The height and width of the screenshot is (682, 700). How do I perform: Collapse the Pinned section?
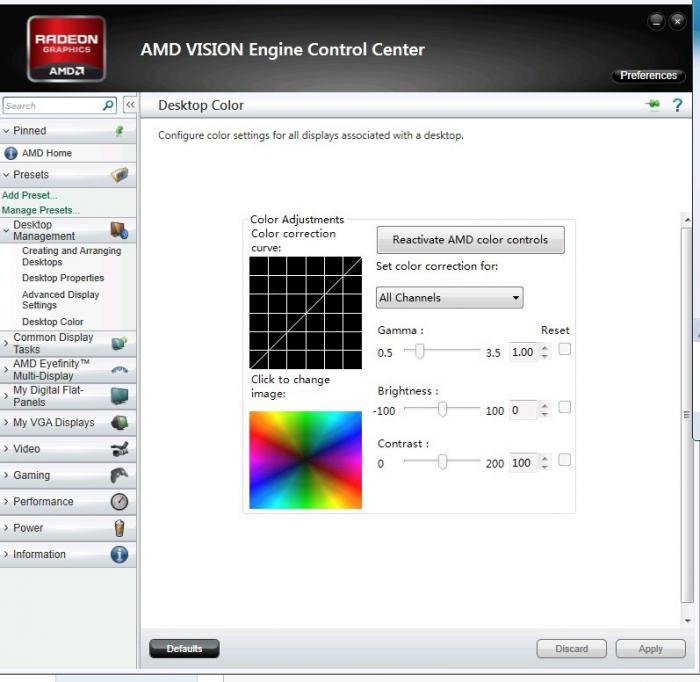pos(6,131)
